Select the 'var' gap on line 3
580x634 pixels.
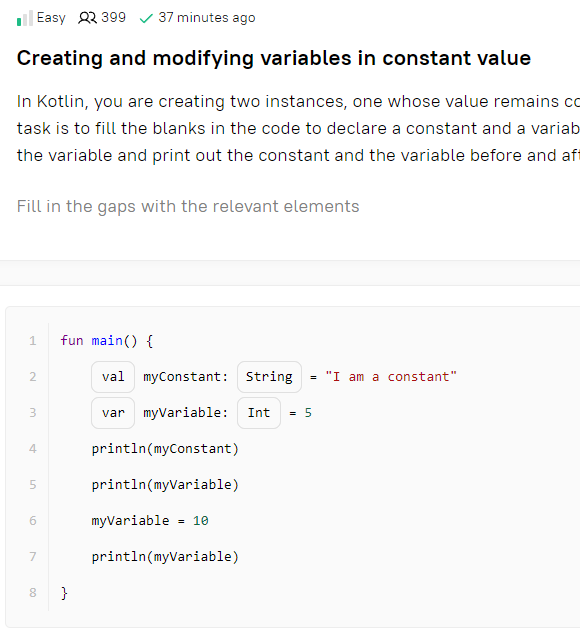click(113, 413)
